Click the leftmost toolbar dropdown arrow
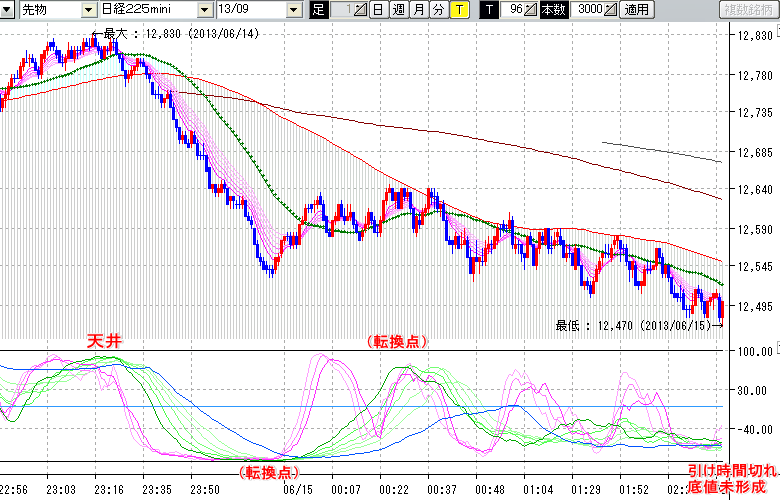The image size is (780, 500). 9,10
